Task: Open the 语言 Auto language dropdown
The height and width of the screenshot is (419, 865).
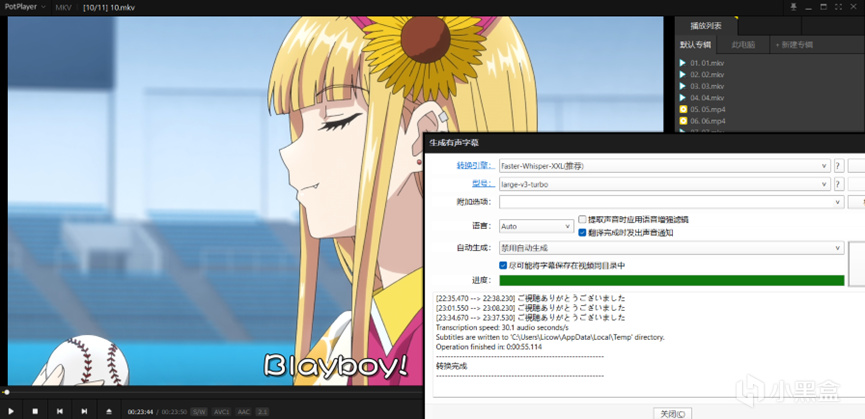Action: (536, 227)
